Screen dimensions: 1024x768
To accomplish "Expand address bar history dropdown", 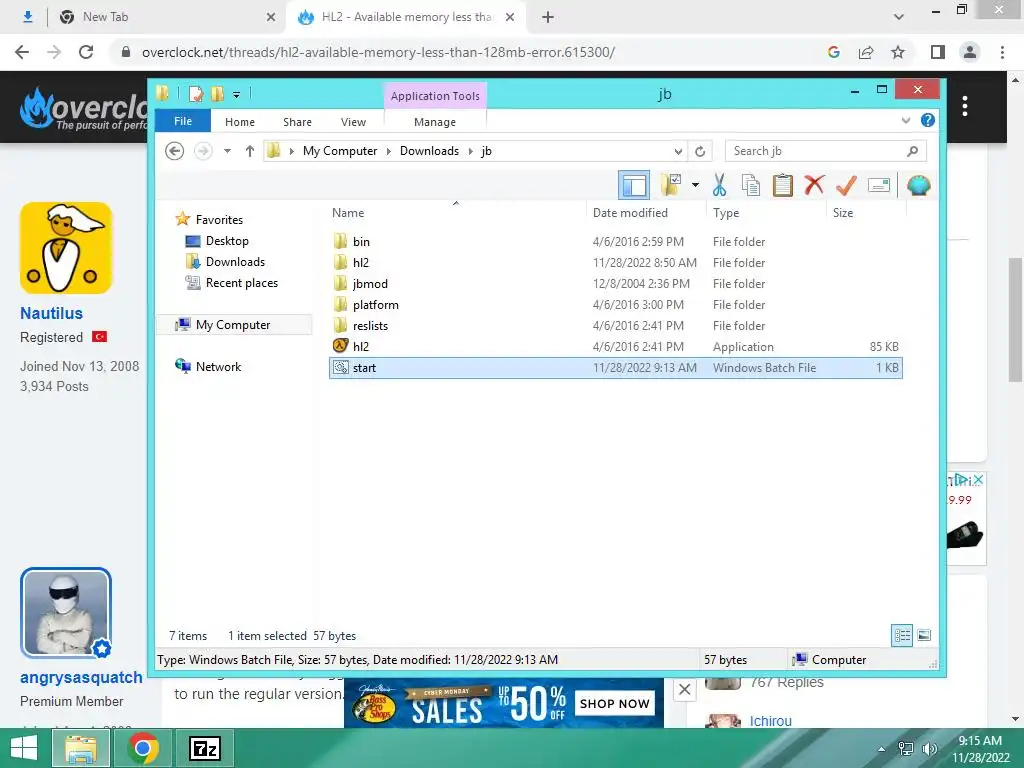I will (x=679, y=152).
